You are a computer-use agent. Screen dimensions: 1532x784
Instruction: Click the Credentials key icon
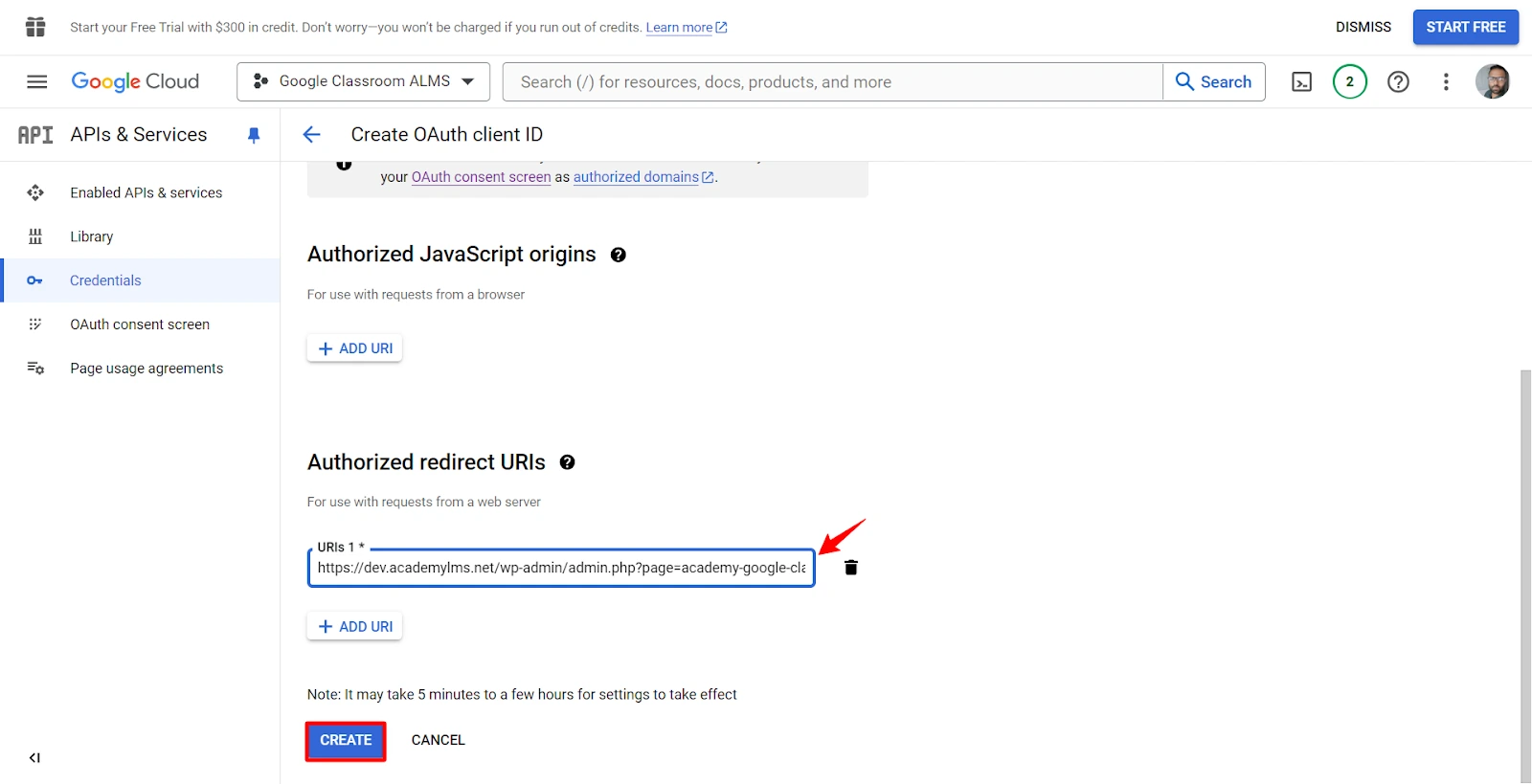click(35, 280)
